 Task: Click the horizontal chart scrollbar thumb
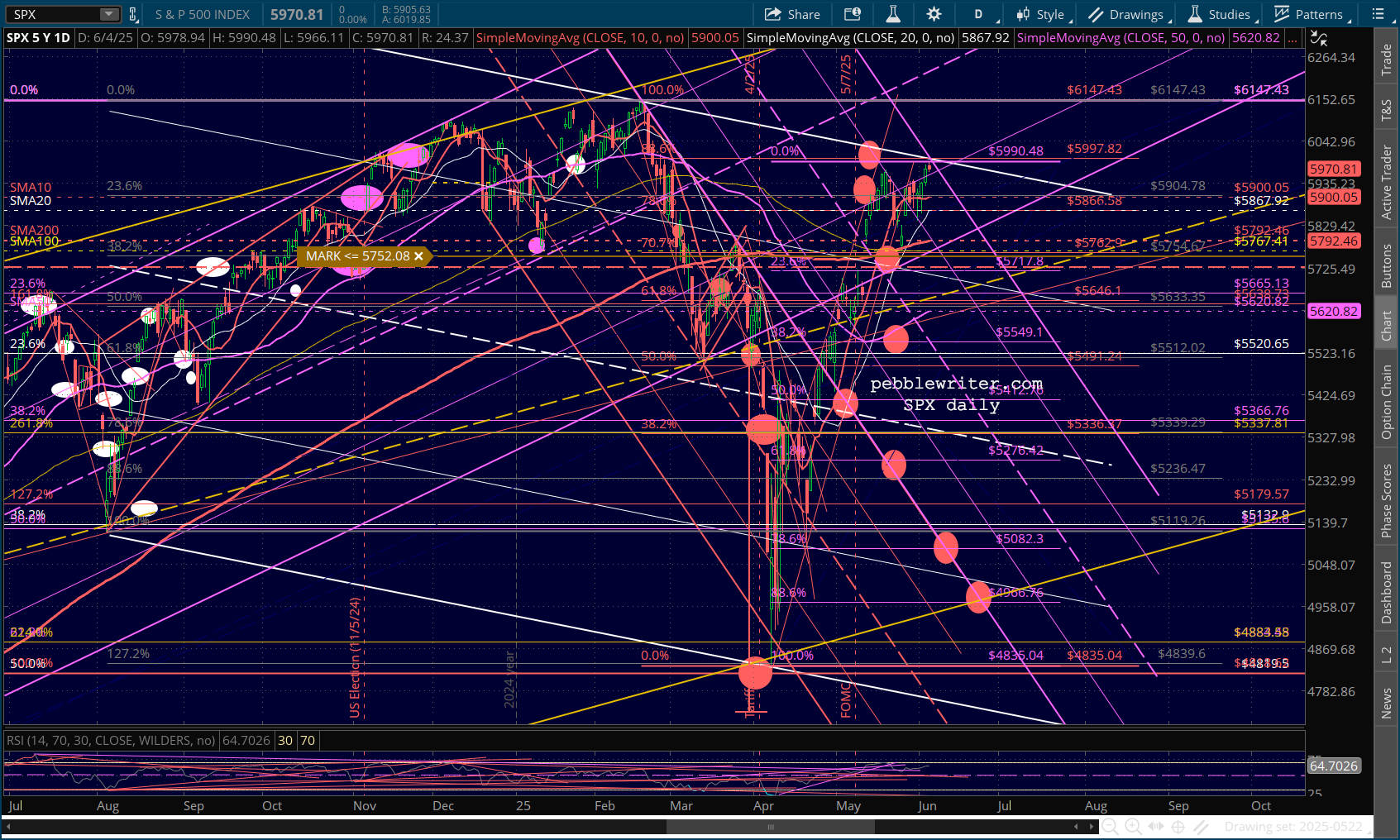click(770, 827)
